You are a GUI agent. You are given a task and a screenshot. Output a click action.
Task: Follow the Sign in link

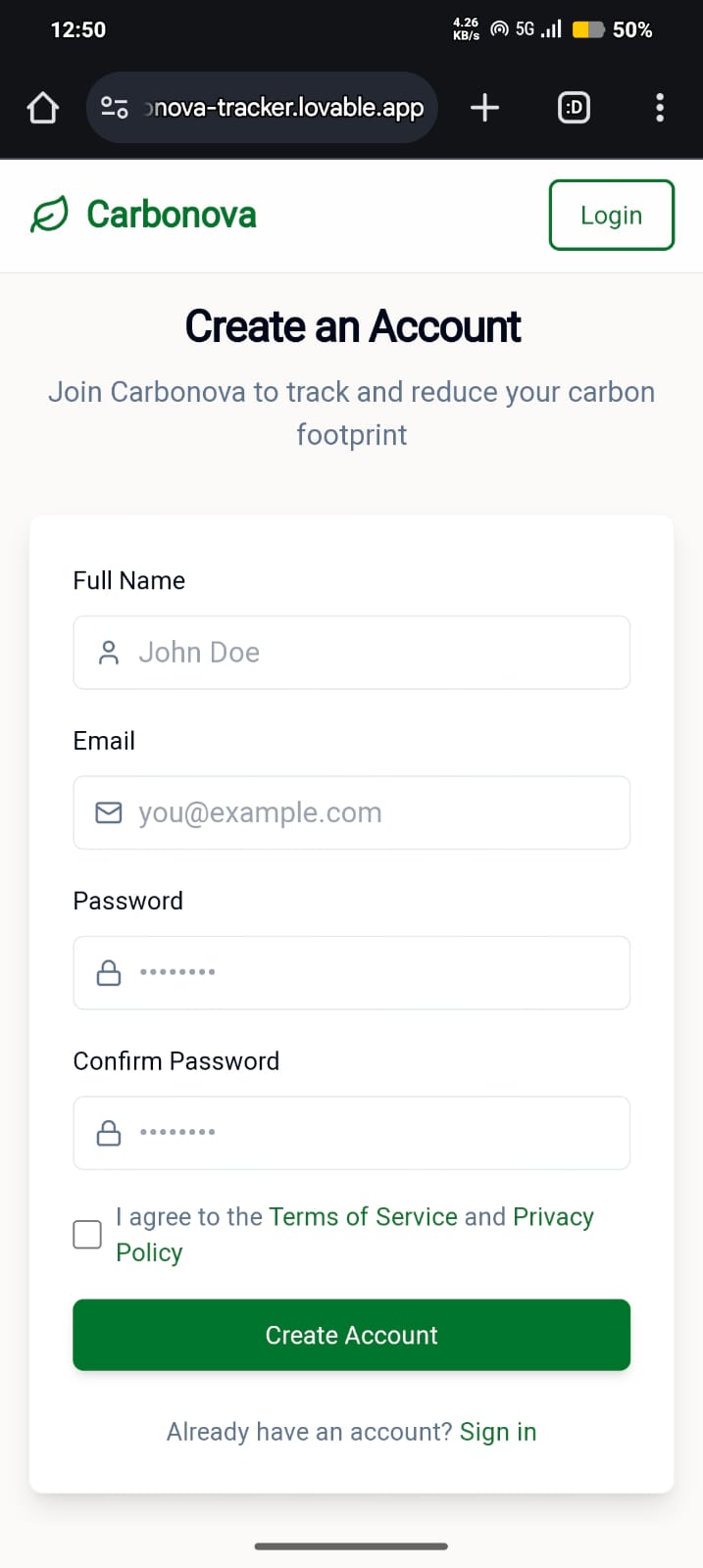click(x=498, y=1432)
